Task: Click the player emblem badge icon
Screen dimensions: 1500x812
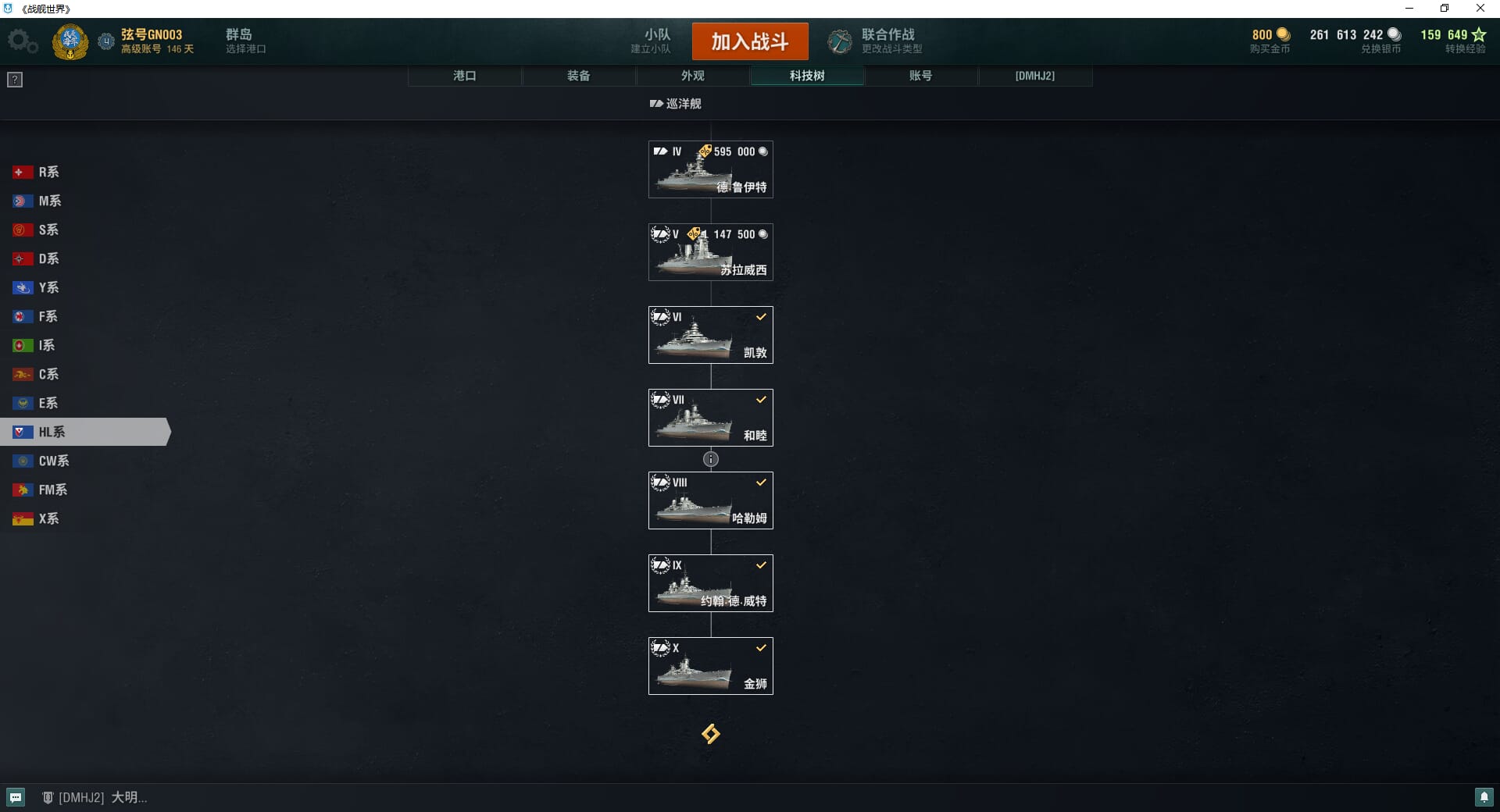Action: tap(70, 42)
